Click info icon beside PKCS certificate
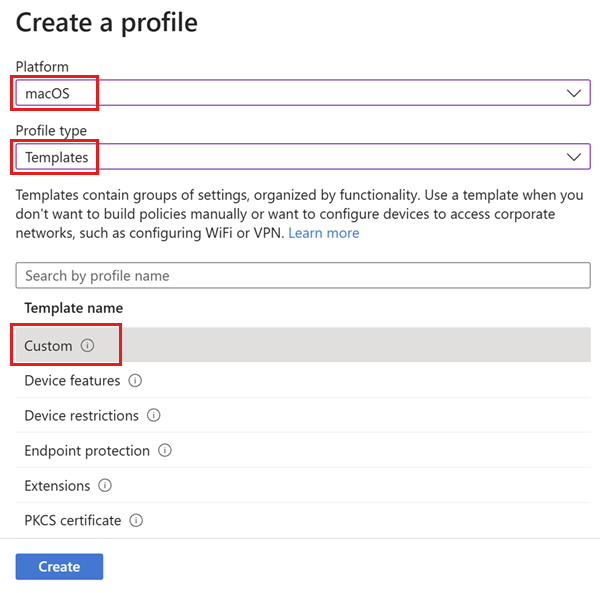Image resolution: width=600 pixels, height=593 pixels. point(136,520)
